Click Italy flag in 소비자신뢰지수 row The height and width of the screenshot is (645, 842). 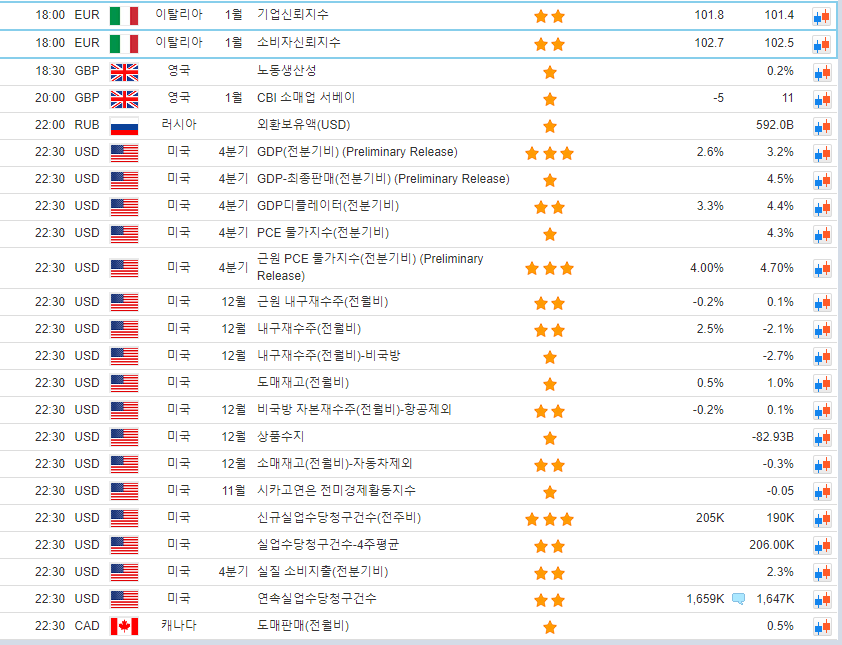click(x=124, y=44)
